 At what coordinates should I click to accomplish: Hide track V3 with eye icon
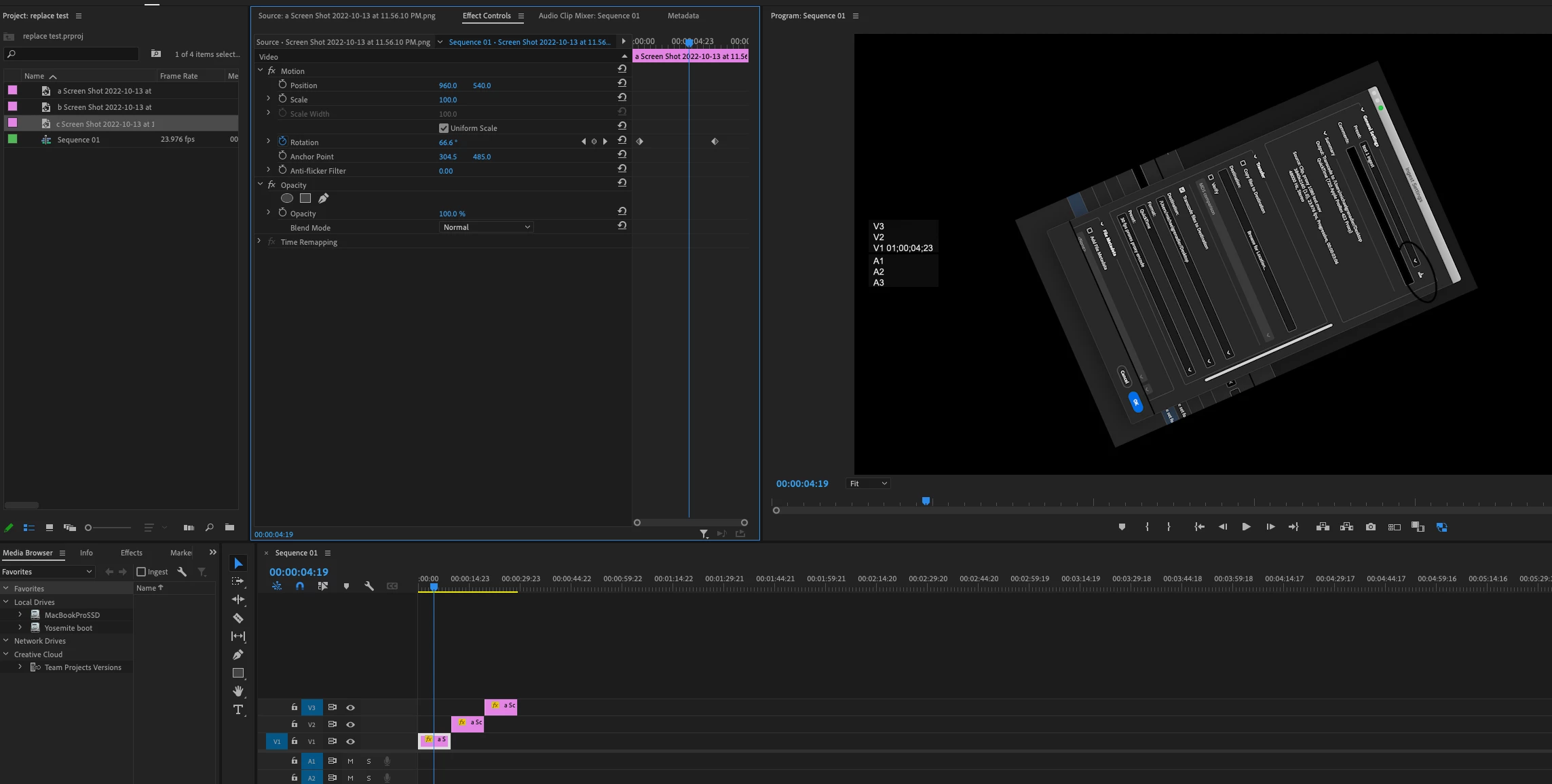[351, 707]
